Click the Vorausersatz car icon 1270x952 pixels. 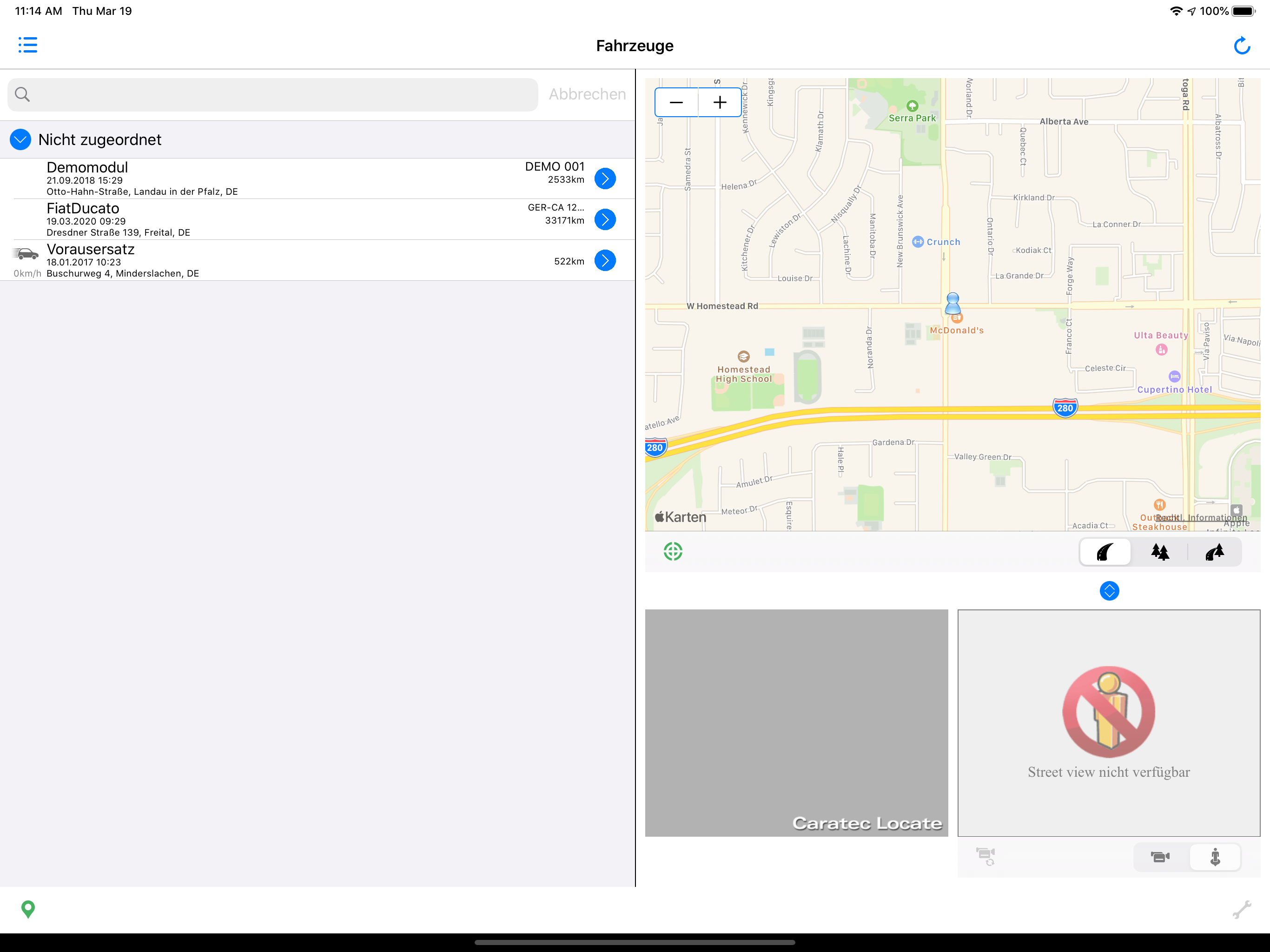(x=26, y=253)
